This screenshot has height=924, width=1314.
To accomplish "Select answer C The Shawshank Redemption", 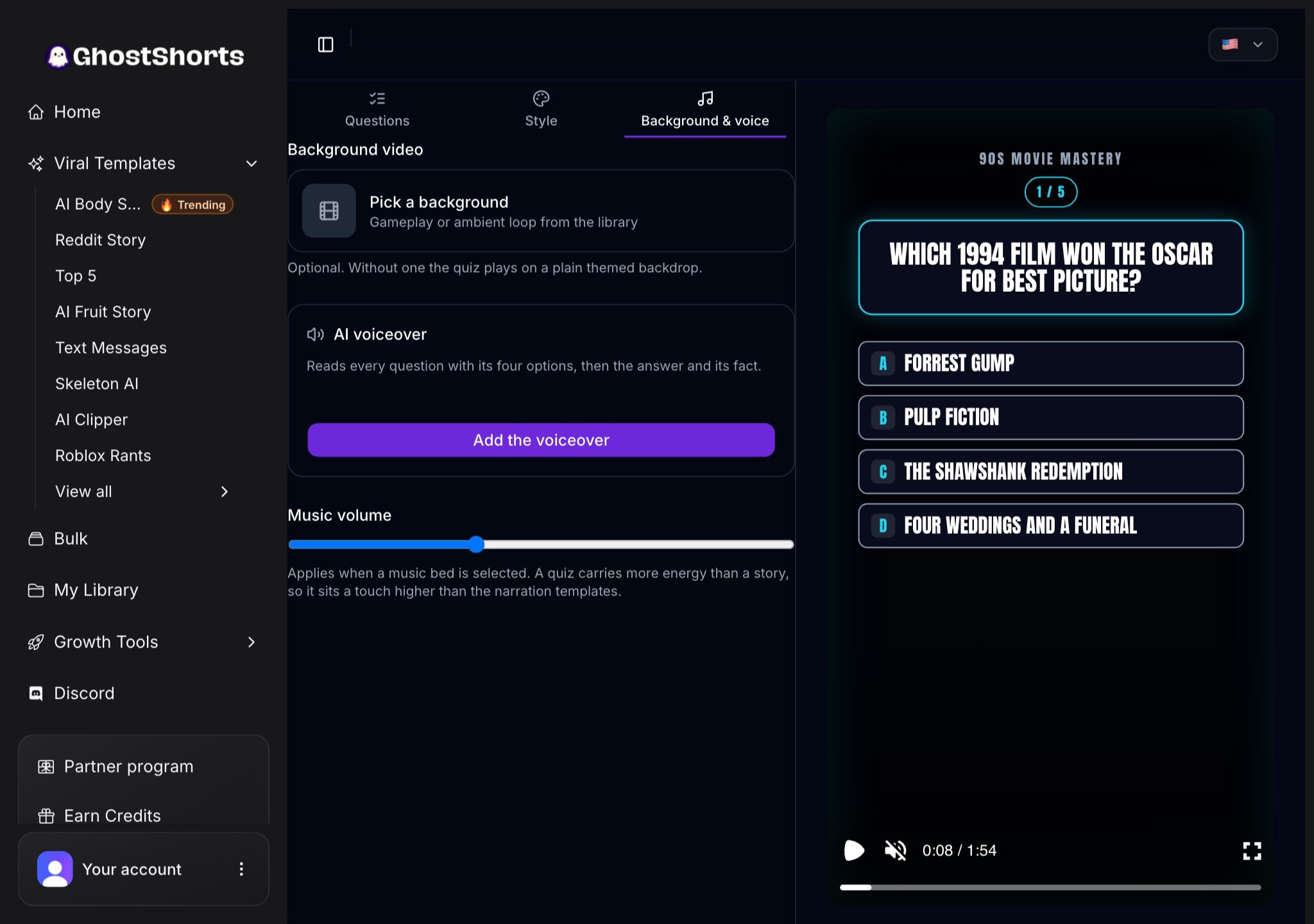I will [x=1051, y=472].
